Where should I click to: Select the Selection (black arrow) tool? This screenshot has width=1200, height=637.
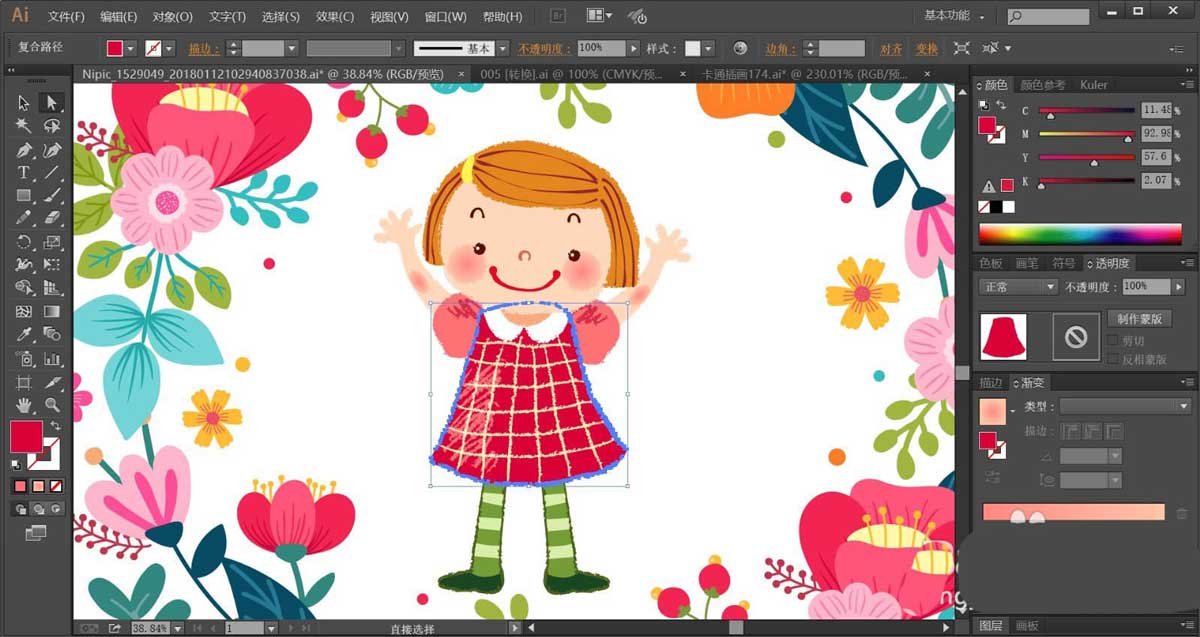(x=24, y=103)
